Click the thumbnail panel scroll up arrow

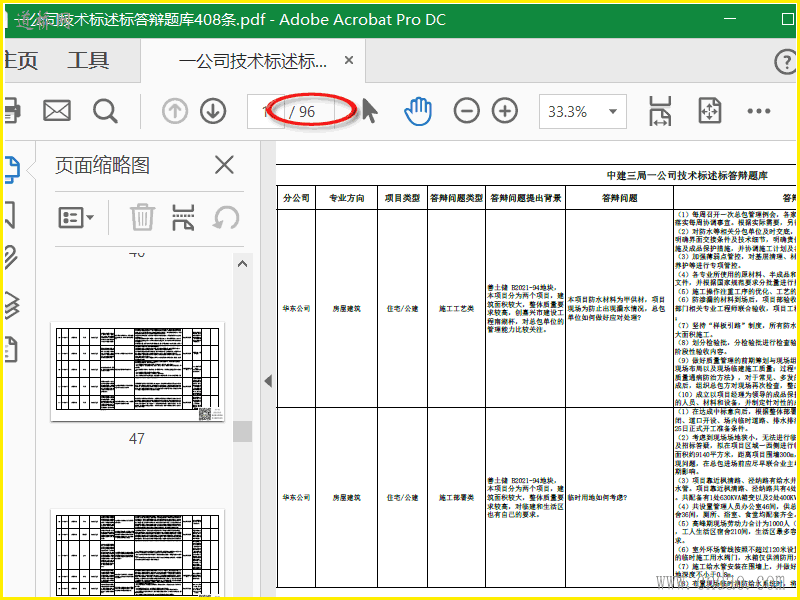click(x=242, y=264)
